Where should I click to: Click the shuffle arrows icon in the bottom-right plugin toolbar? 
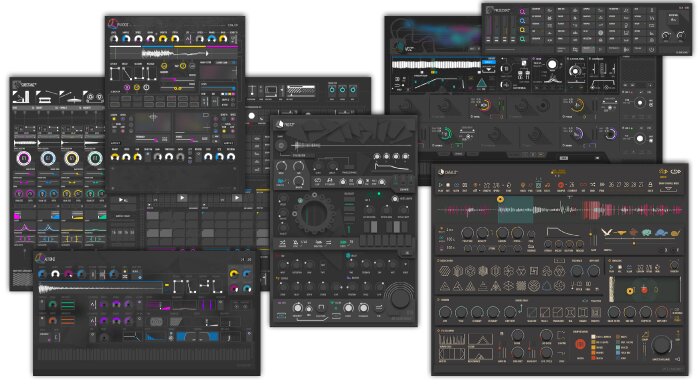[x=592, y=185]
